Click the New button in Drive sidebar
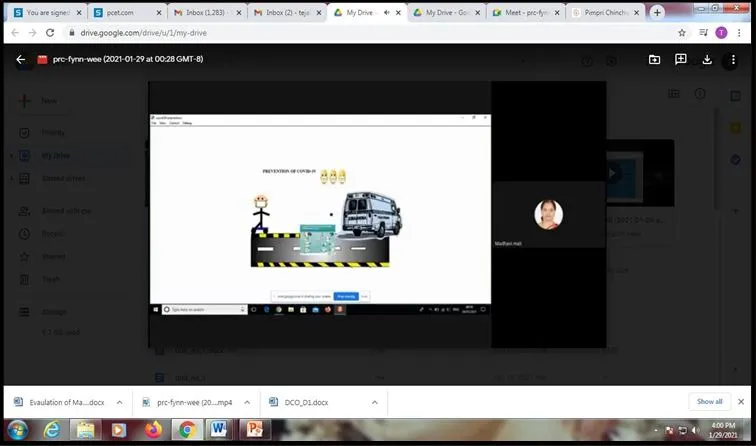The width and height of the screenshot is (756, 446). pos(40,101)
